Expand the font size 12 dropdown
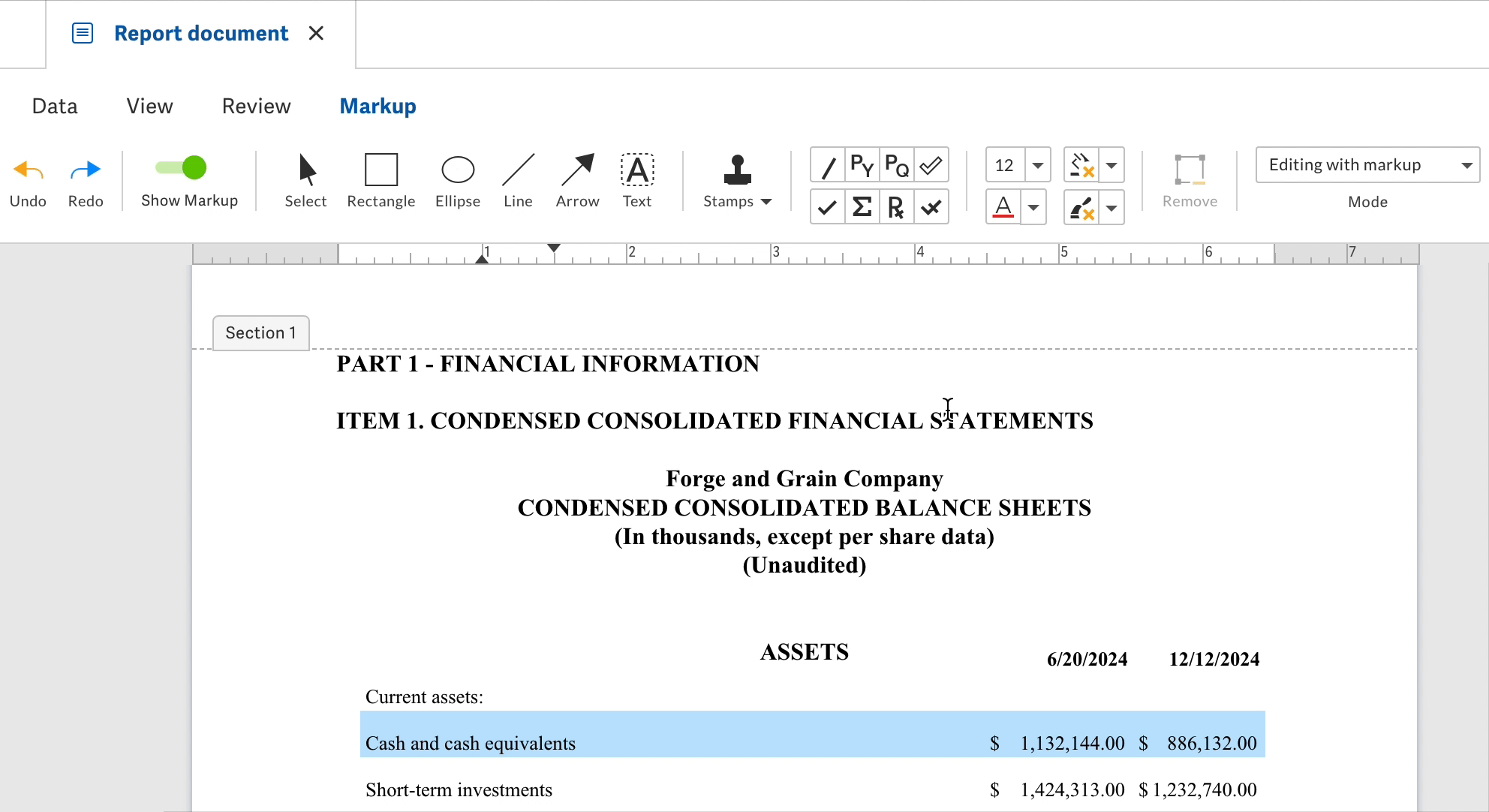The height and width of the screenshot is (812, 1489). pos(1038,165)
